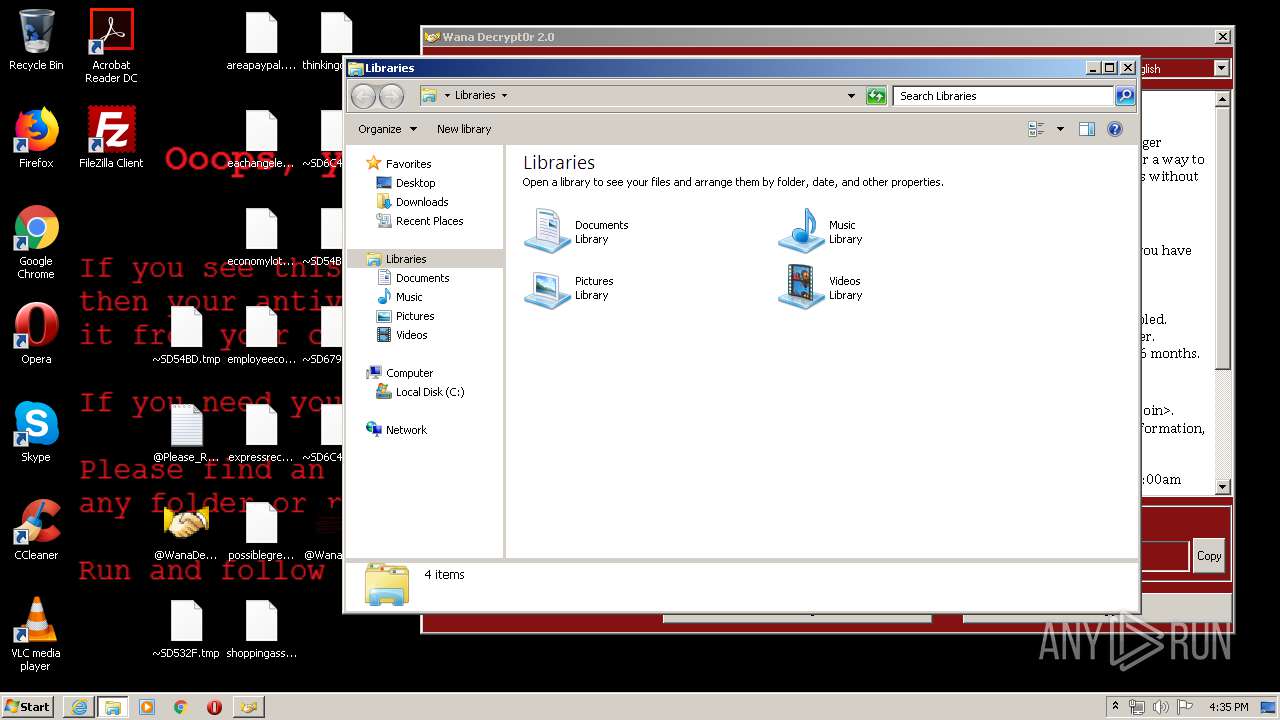
Task: Click the taskbar clock showing 4:35 PM
Action: click(x=1229, y=707)
